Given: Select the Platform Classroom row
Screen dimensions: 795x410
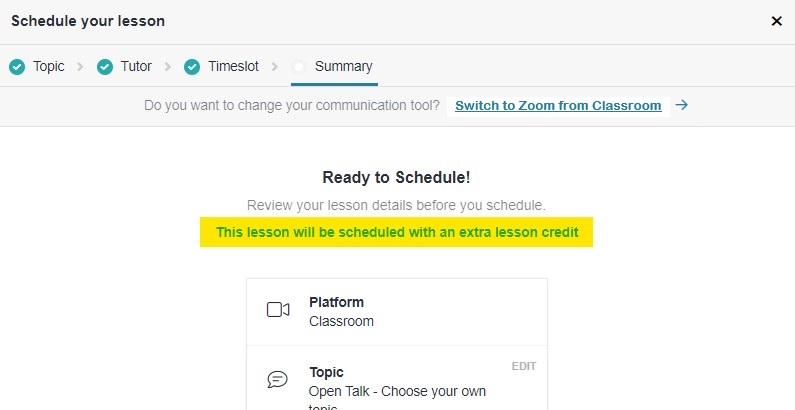Looking at the screenshot, I should coord(396,311).
